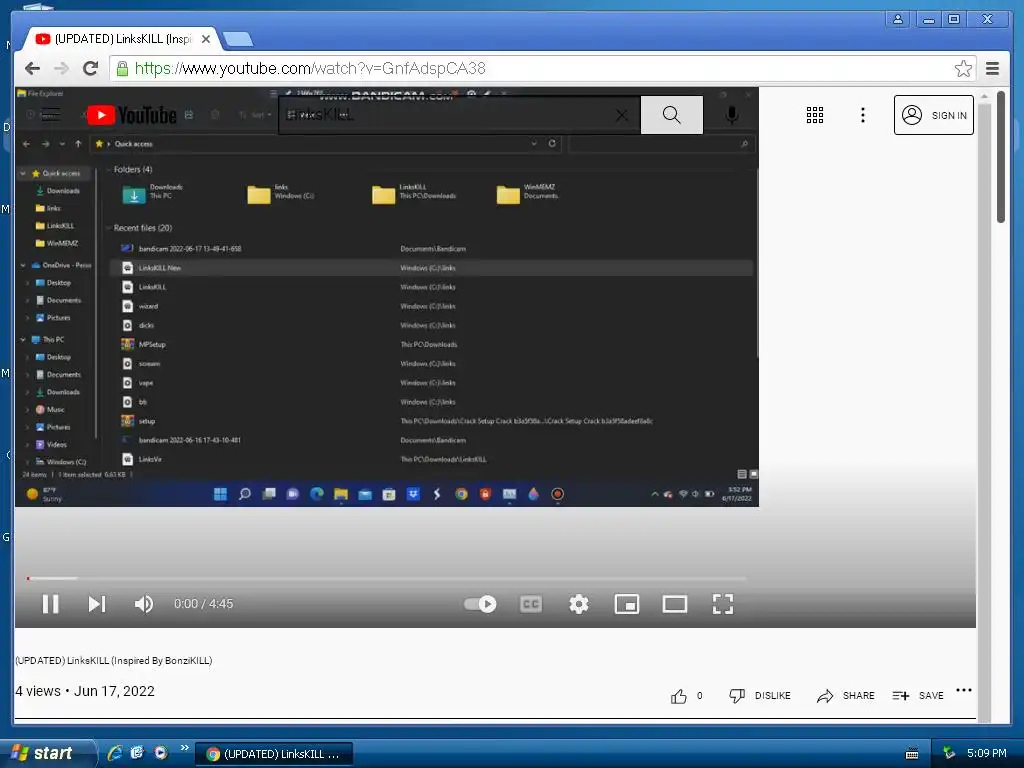The height and width of the screenshot is (768, 1024).
Task: Click the '4 views • Jun 17, 2022' text
Action: coord(85,691)
